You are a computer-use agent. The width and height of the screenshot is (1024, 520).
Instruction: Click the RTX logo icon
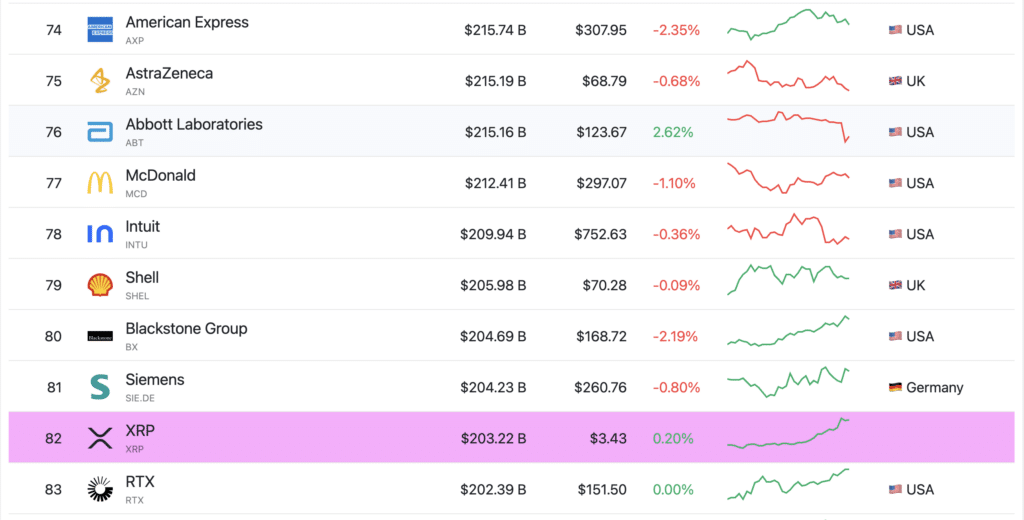(x=100, y=489)
